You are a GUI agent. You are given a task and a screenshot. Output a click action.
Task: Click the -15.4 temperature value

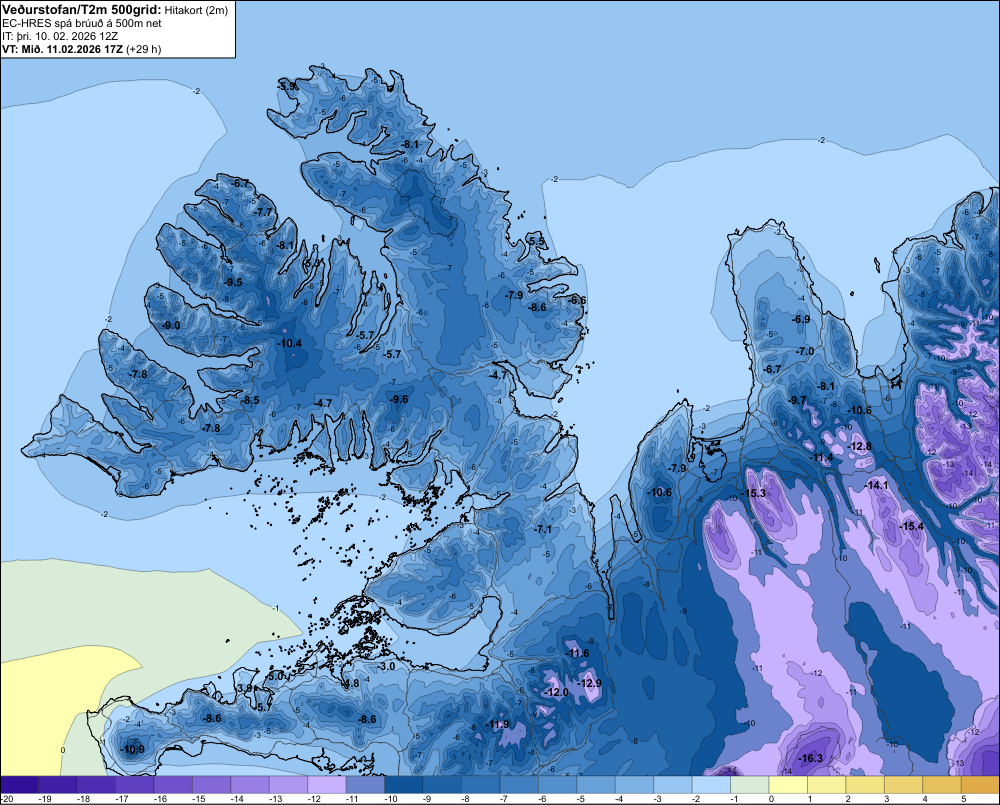pyautogui.click(x=911, y=526)
